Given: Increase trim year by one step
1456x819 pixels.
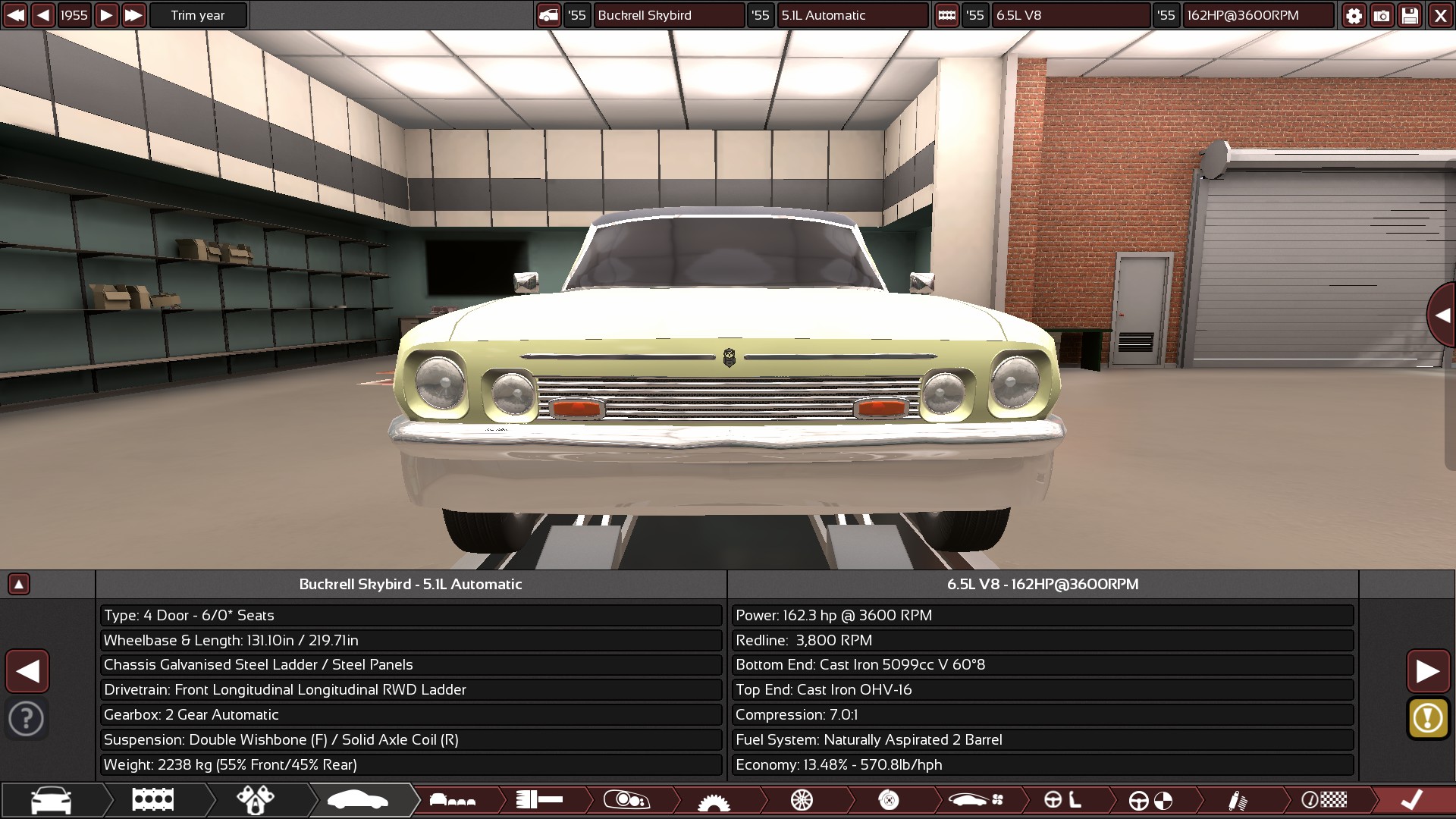Looking at the screenshot, I should 106,15.
